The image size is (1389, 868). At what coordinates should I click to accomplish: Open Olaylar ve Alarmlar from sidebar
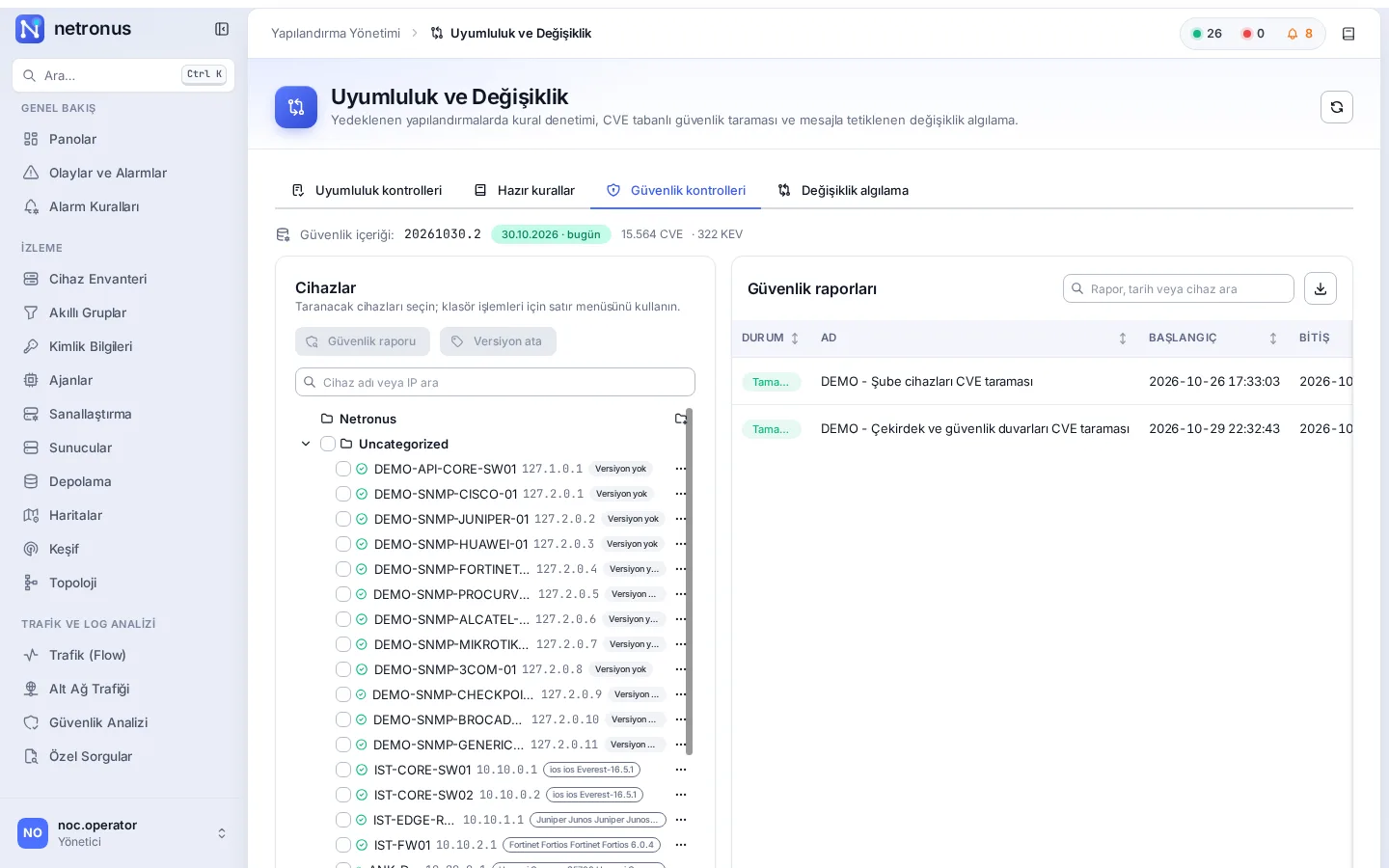(107, 173)
